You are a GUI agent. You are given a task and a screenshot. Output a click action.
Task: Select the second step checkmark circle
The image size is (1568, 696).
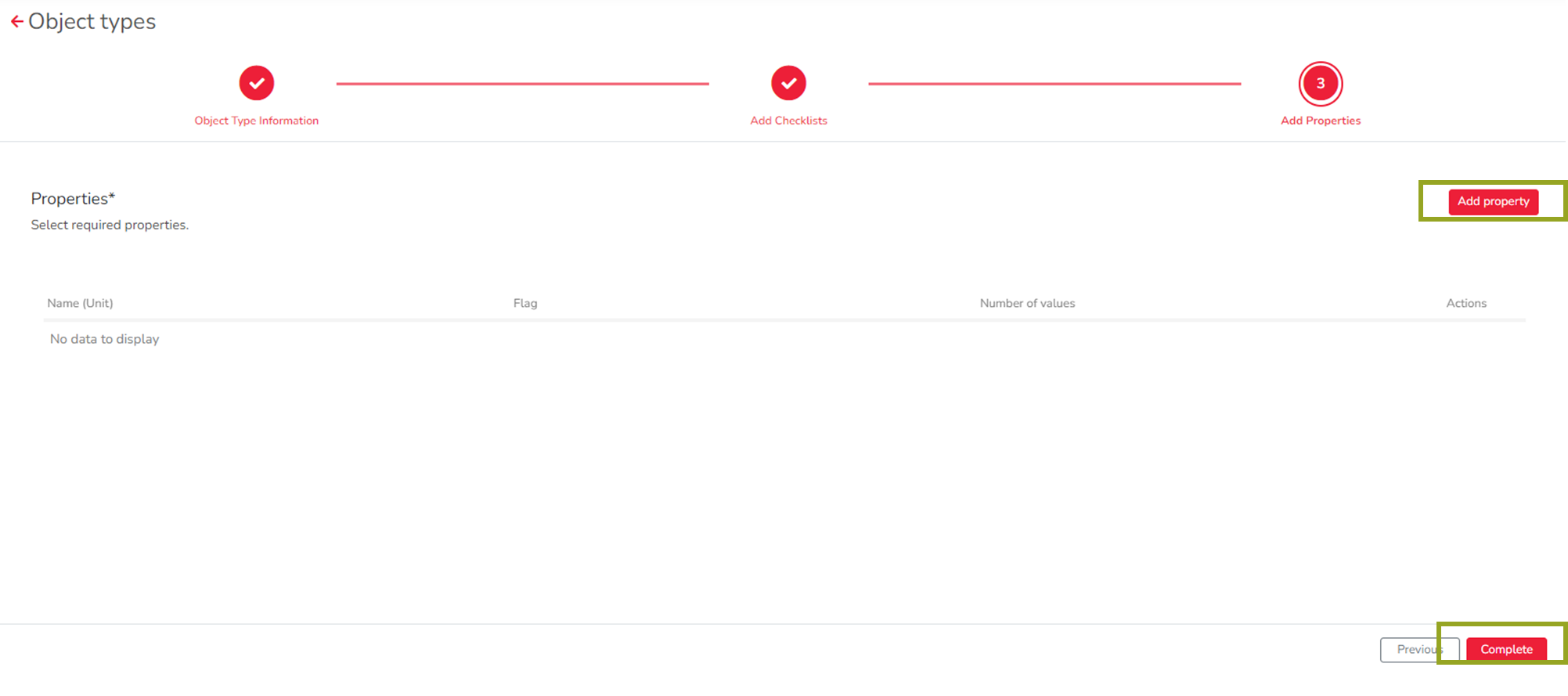click(x=788, y=83)
